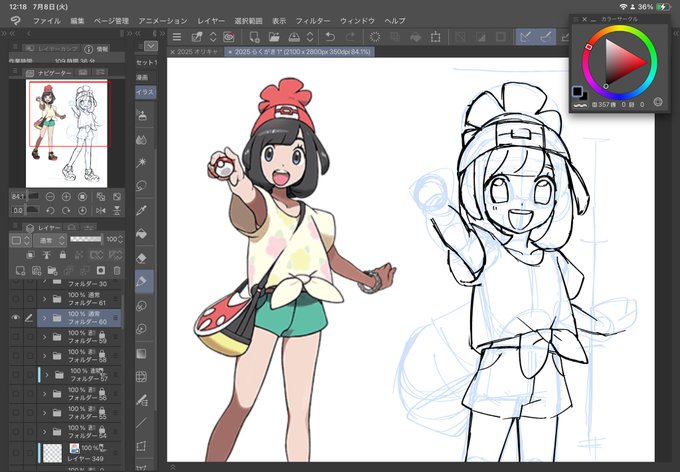Hide フォルダー 60 with the eye icon

coord(16,318)
